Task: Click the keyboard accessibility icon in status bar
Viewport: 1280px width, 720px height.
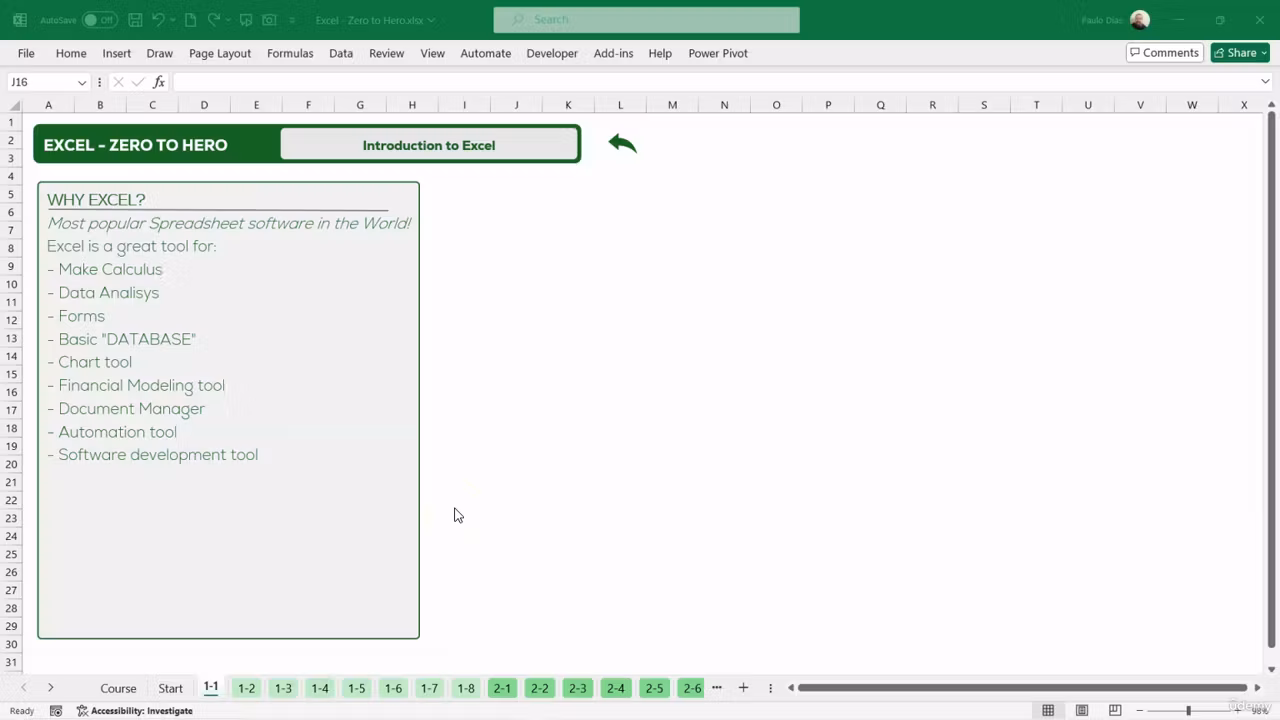Action: coord(54,710)
